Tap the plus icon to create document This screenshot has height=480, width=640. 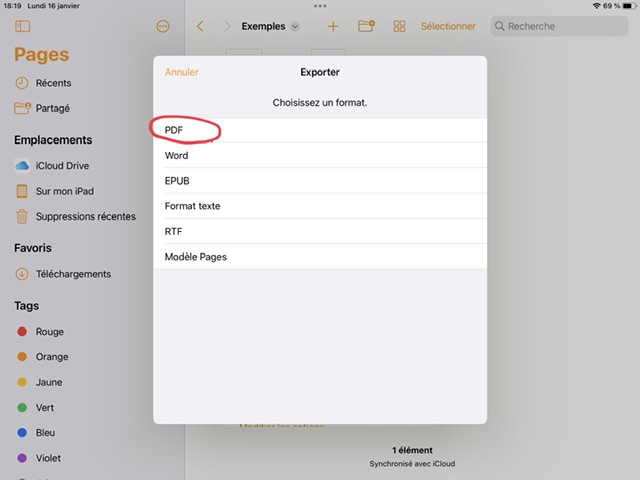point(333,27)
